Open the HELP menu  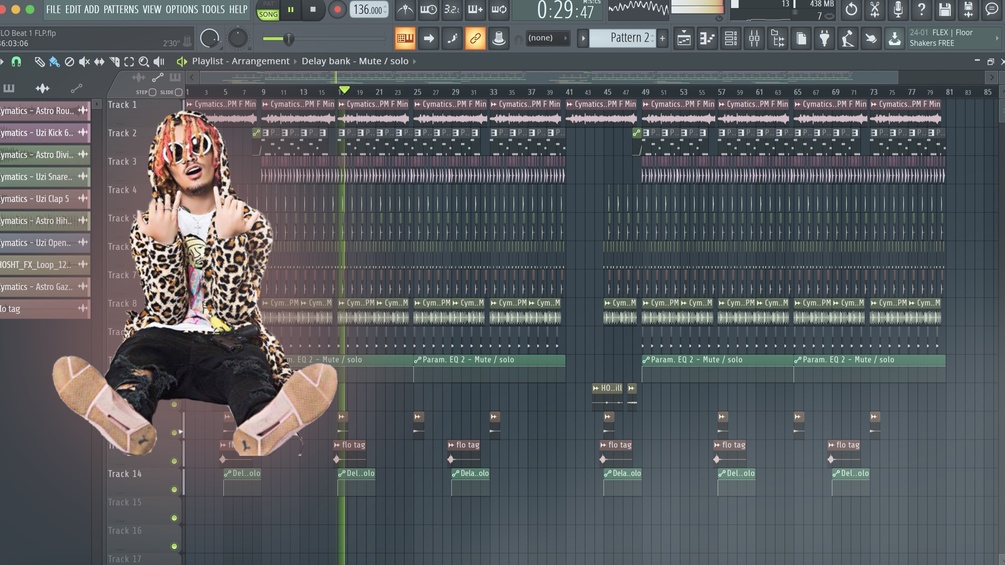tap(238, 10)
